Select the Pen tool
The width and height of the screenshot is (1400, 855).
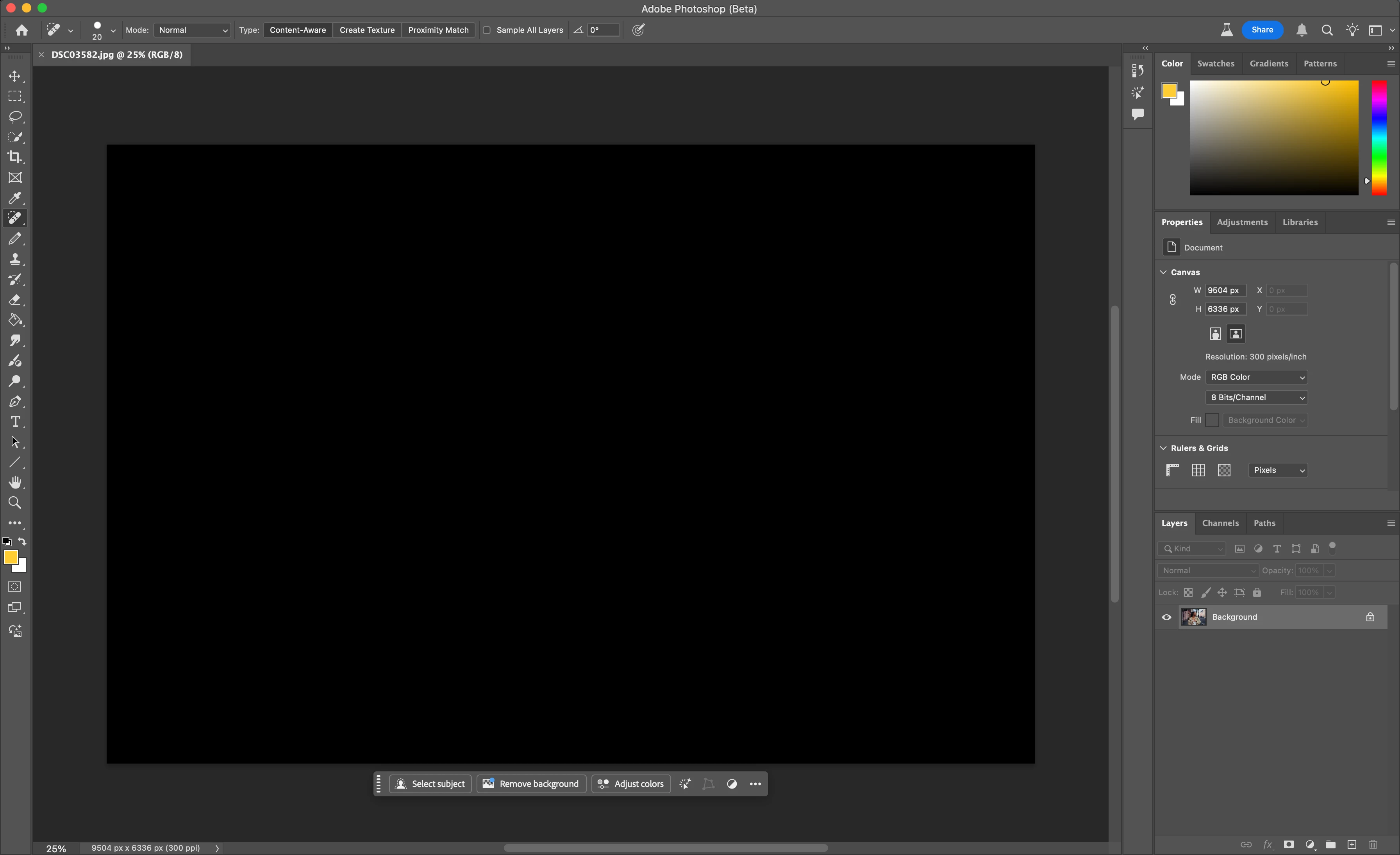[15, 401]
